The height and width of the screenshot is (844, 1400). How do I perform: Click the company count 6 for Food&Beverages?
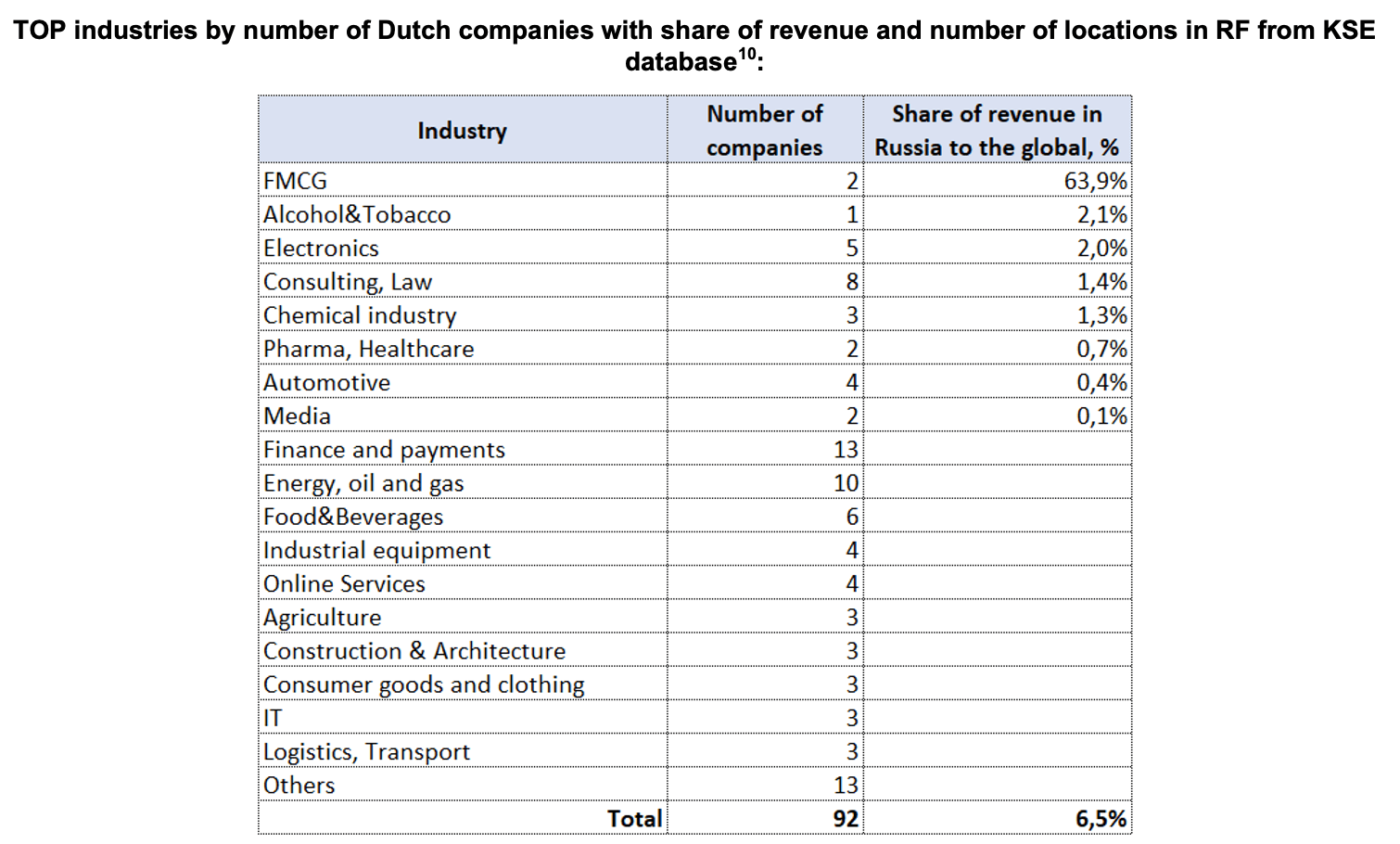[852, 517]
